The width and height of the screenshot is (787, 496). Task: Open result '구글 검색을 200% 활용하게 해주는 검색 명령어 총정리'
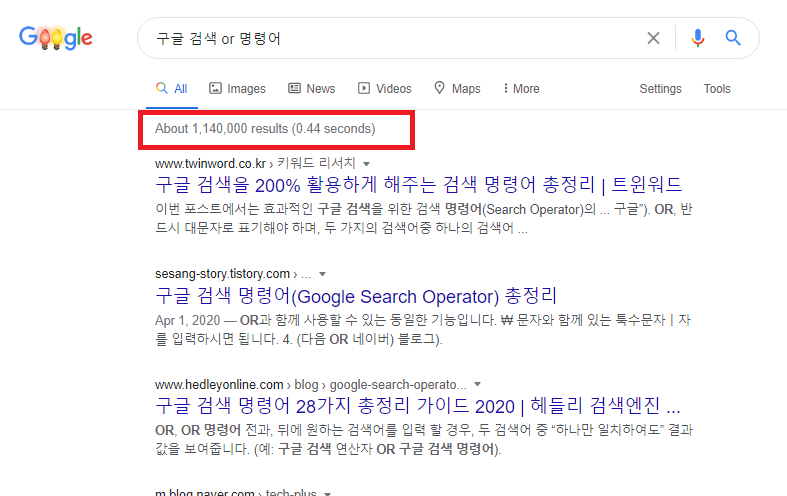[419, 185]
